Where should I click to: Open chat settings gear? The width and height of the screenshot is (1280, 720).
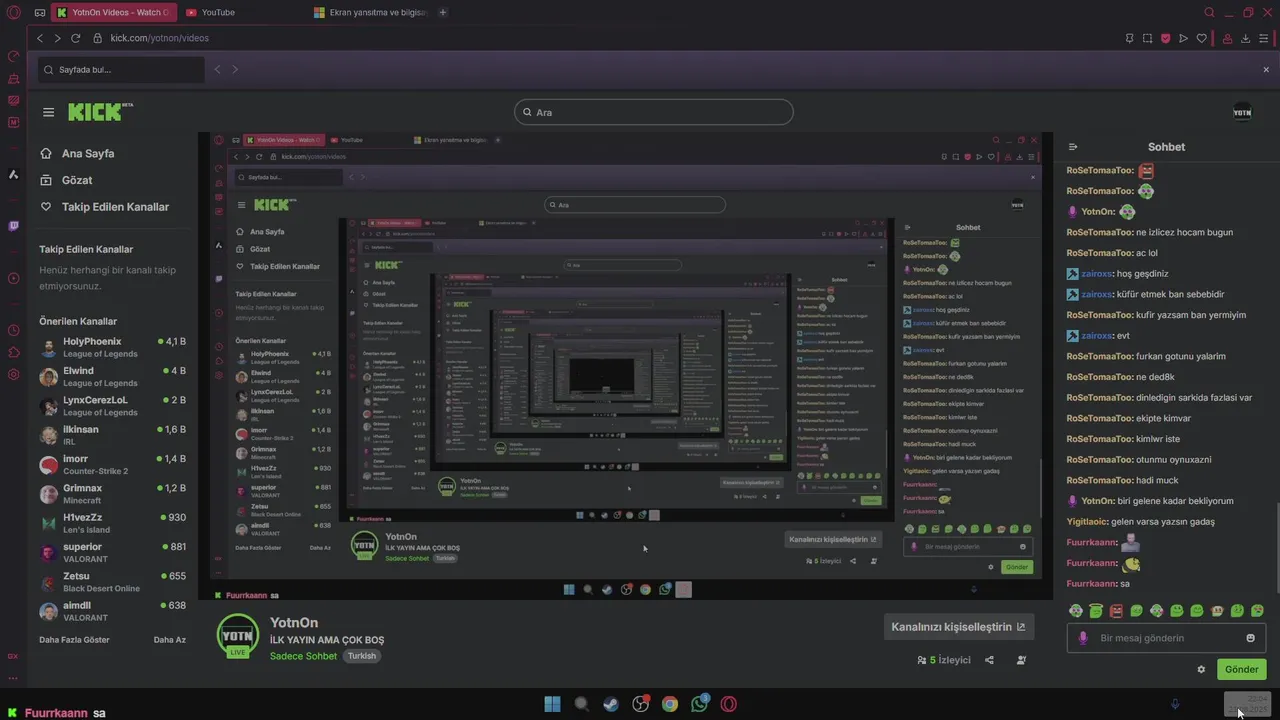point(1201,670)
